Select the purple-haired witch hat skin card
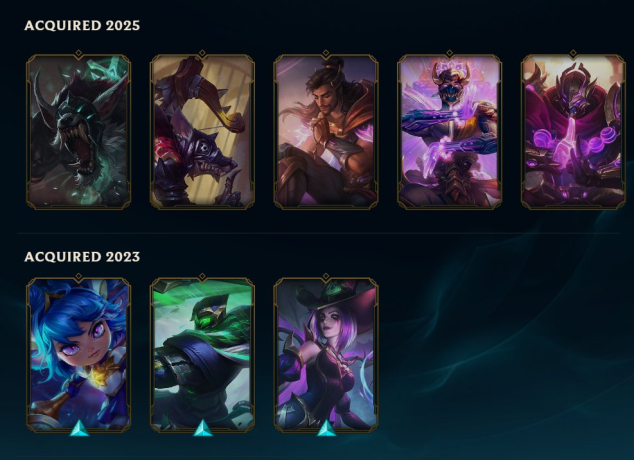This screenshot has height=460, width=634. [x=326, y=355]
